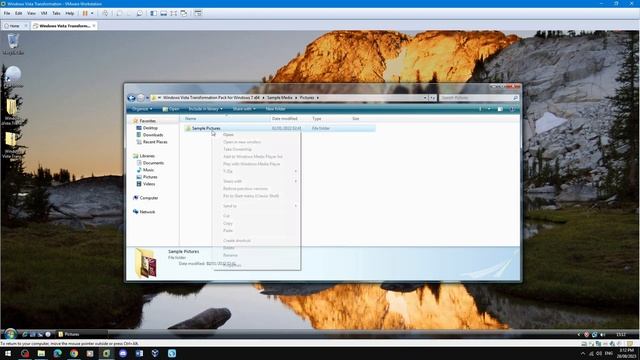Image resolution: width=640 pixels, height=360 pixels.
Task: Open the VMware VM menu
Action: (x=44, y=13)
